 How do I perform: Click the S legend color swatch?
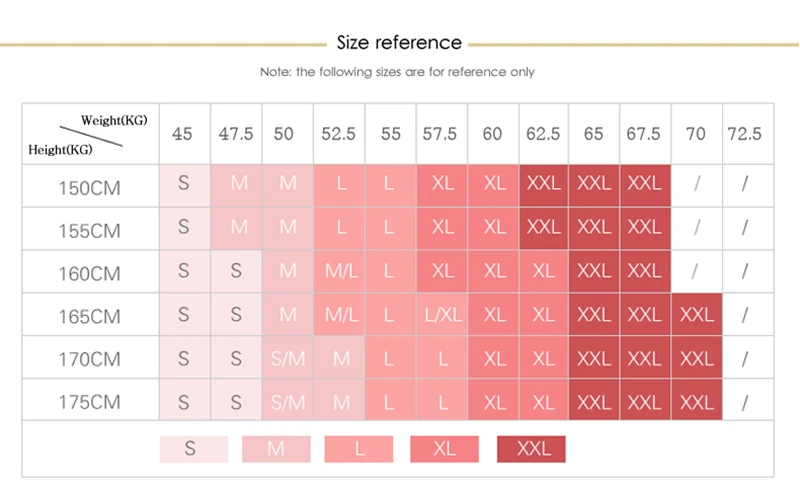click(191, 449)
